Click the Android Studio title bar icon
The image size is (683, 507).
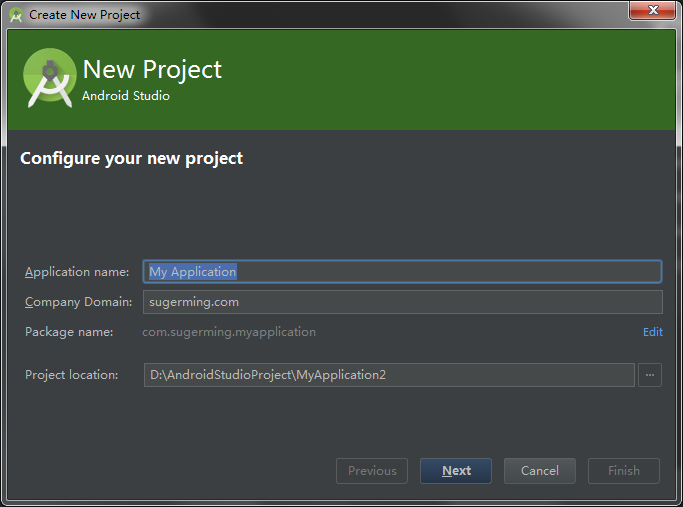coord(16,15)
